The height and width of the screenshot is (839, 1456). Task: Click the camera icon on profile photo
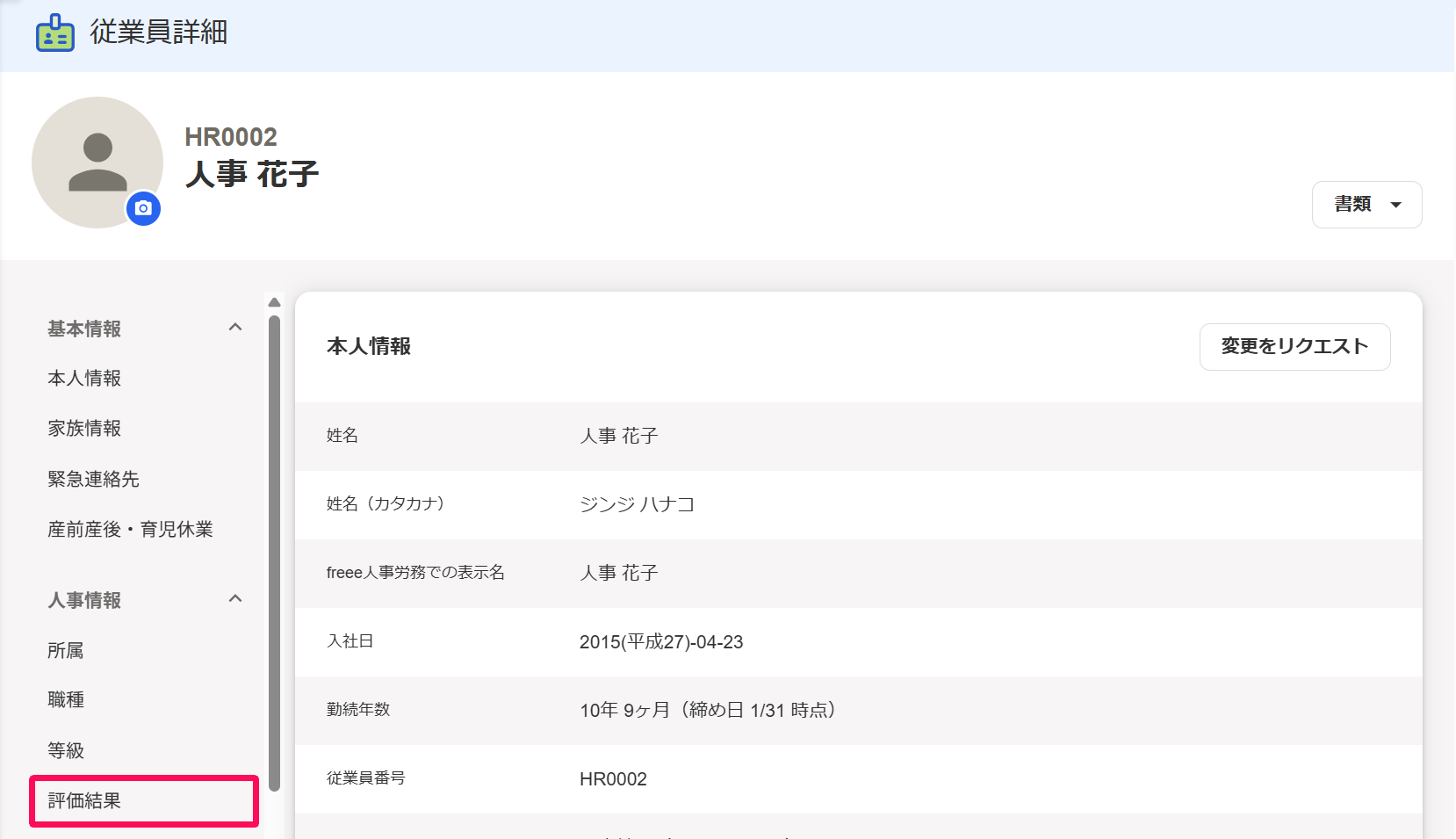pyautogui.click(x=144, y=208)
